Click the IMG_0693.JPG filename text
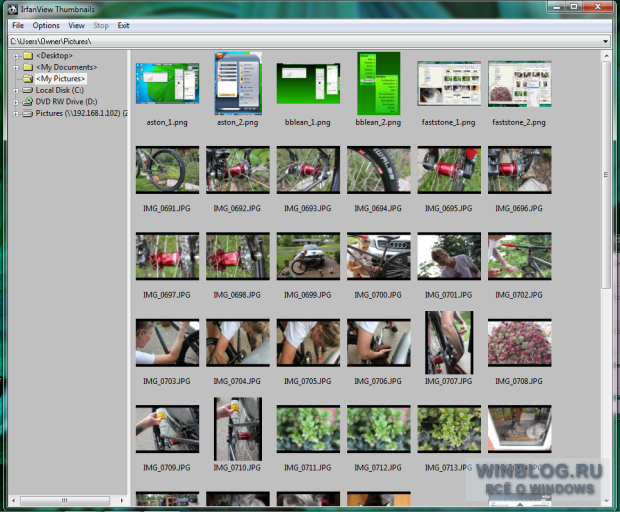Image resolution: width=620 pixels, height=512 pixels. (x=308, y=208)
